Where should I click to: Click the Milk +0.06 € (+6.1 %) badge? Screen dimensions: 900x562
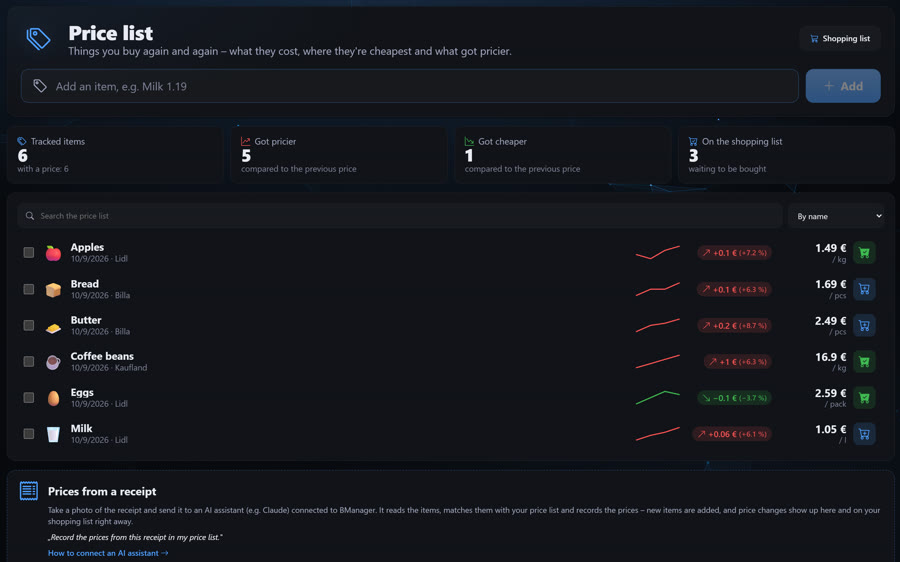732,434
